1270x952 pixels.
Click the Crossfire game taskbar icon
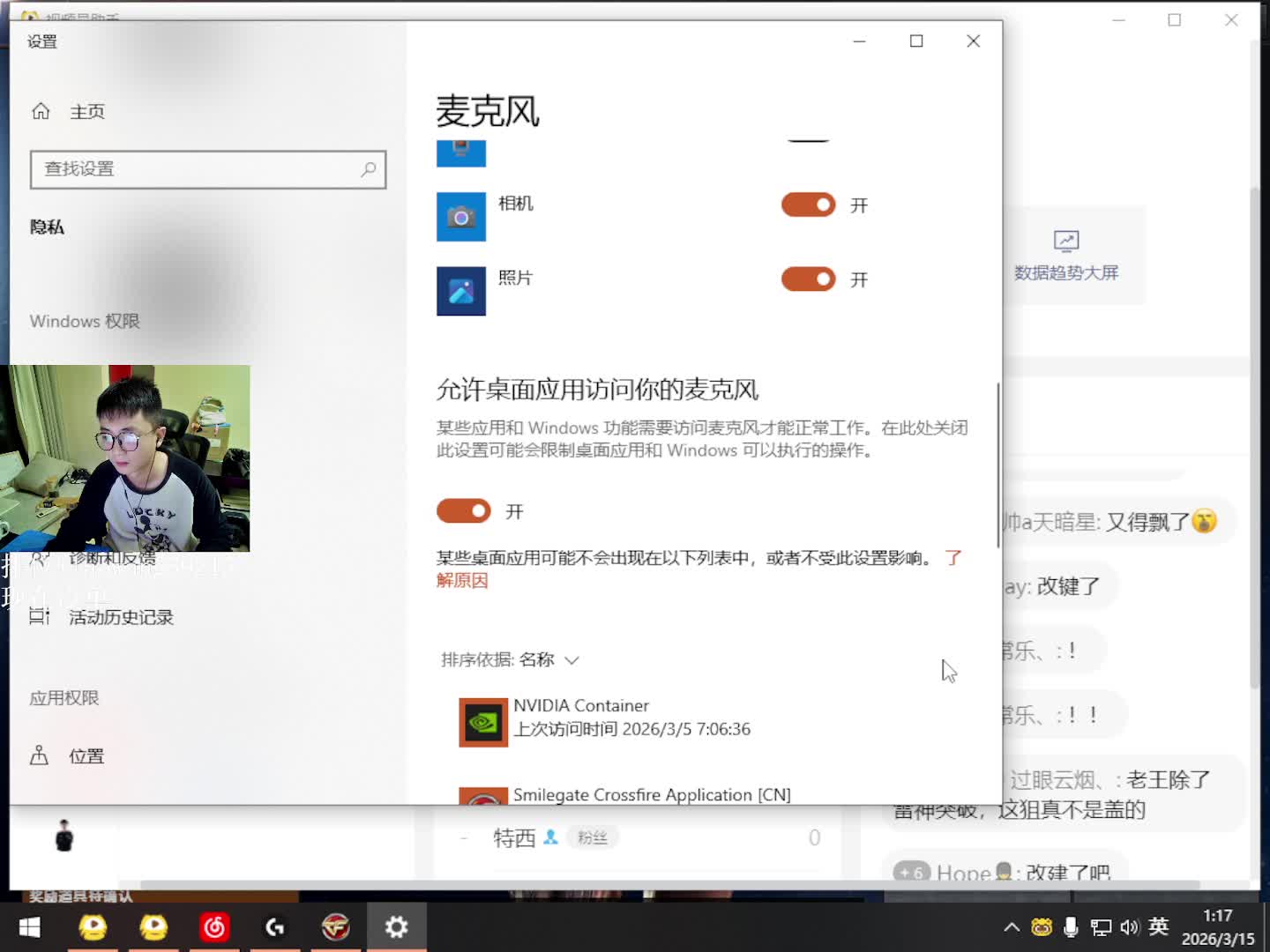pos(336,926)
